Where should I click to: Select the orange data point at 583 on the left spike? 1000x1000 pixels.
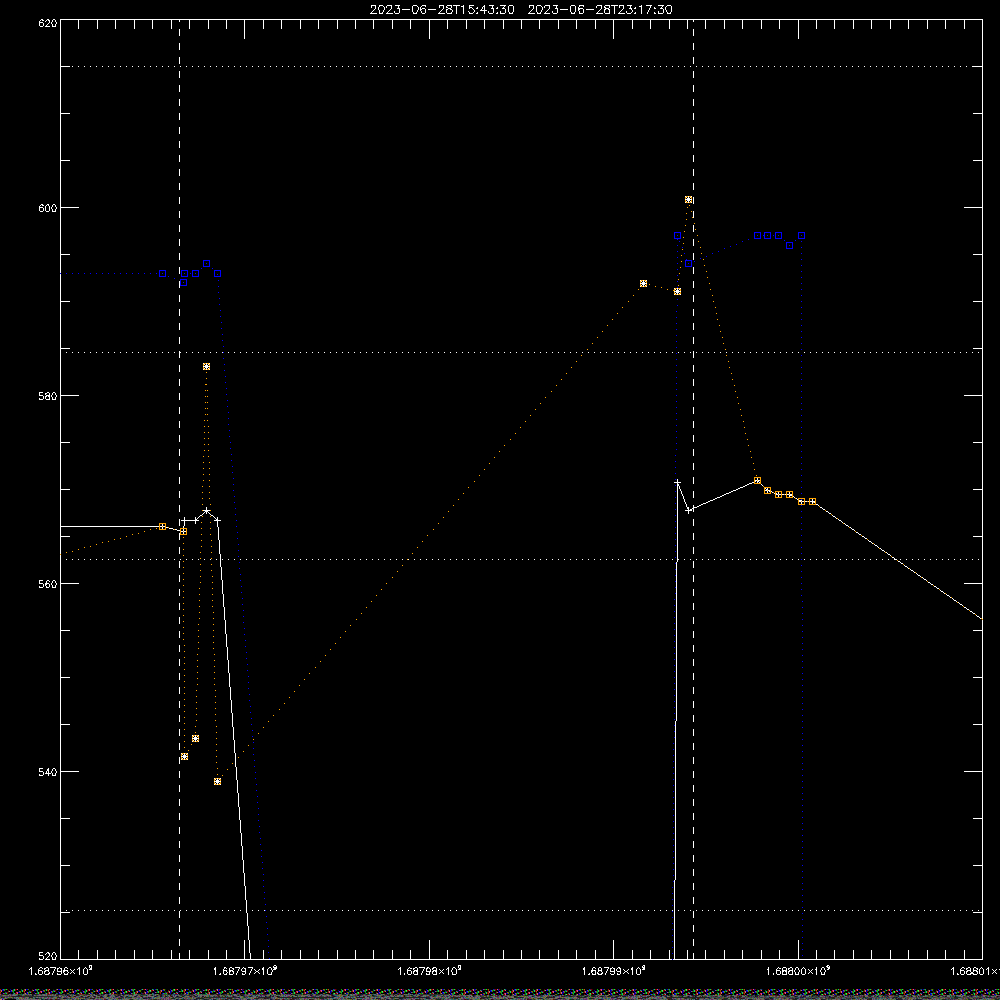207,367
